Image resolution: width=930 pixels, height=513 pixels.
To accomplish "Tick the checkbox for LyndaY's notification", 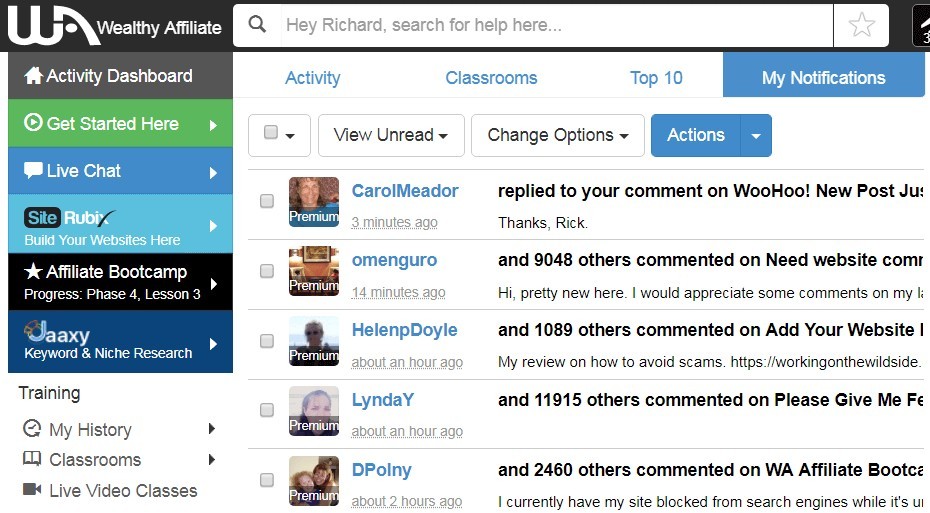I will [x=267, y=410].
